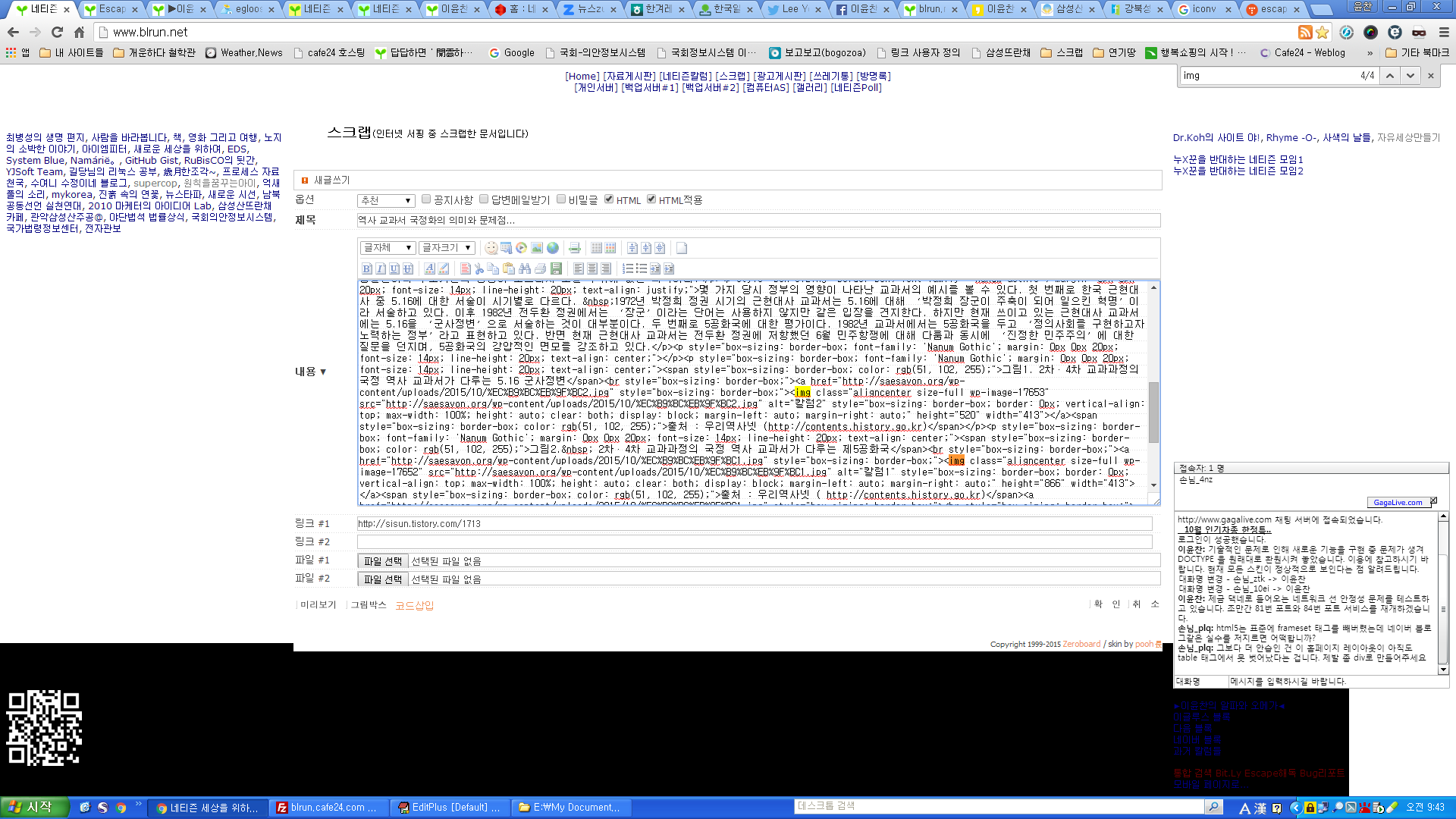Viewport: 1456px width, 819px height.
Task: Click the media player insert icon
Action: point(521,248)
